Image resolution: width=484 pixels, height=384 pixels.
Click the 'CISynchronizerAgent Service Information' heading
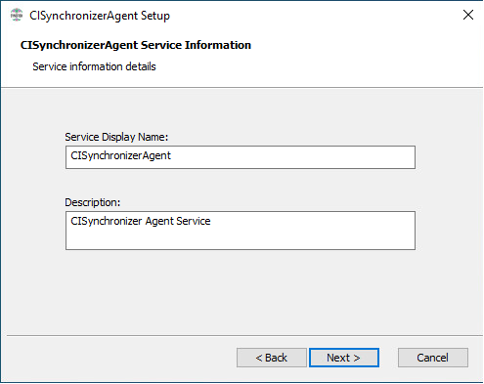pos(136,45)
